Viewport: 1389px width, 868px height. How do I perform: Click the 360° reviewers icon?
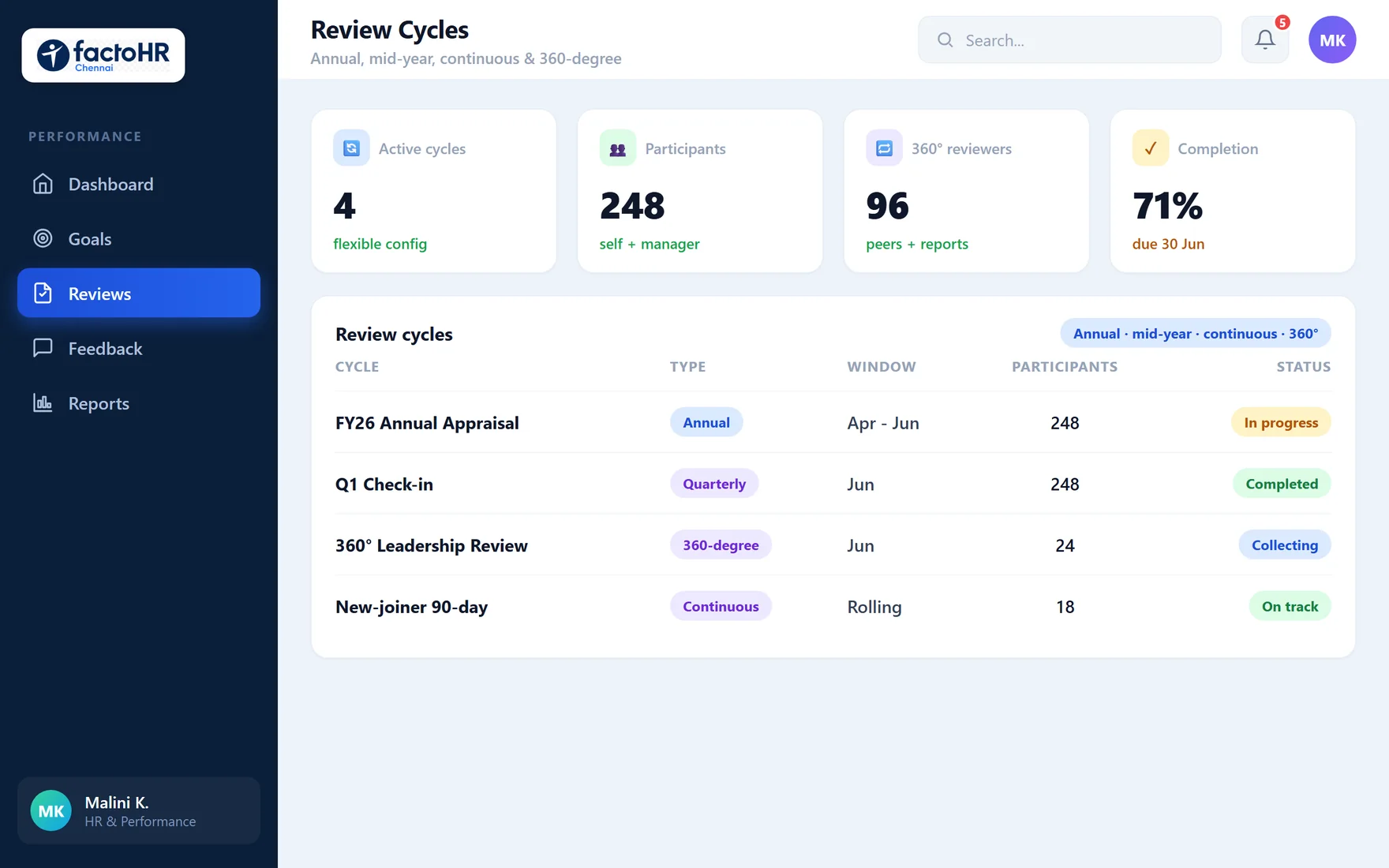(x=884, y=148)
